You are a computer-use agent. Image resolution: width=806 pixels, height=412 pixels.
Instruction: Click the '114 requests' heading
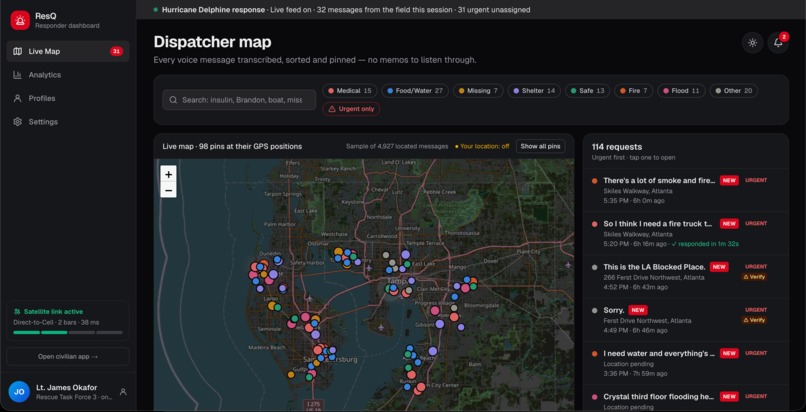tap(616, 147)
